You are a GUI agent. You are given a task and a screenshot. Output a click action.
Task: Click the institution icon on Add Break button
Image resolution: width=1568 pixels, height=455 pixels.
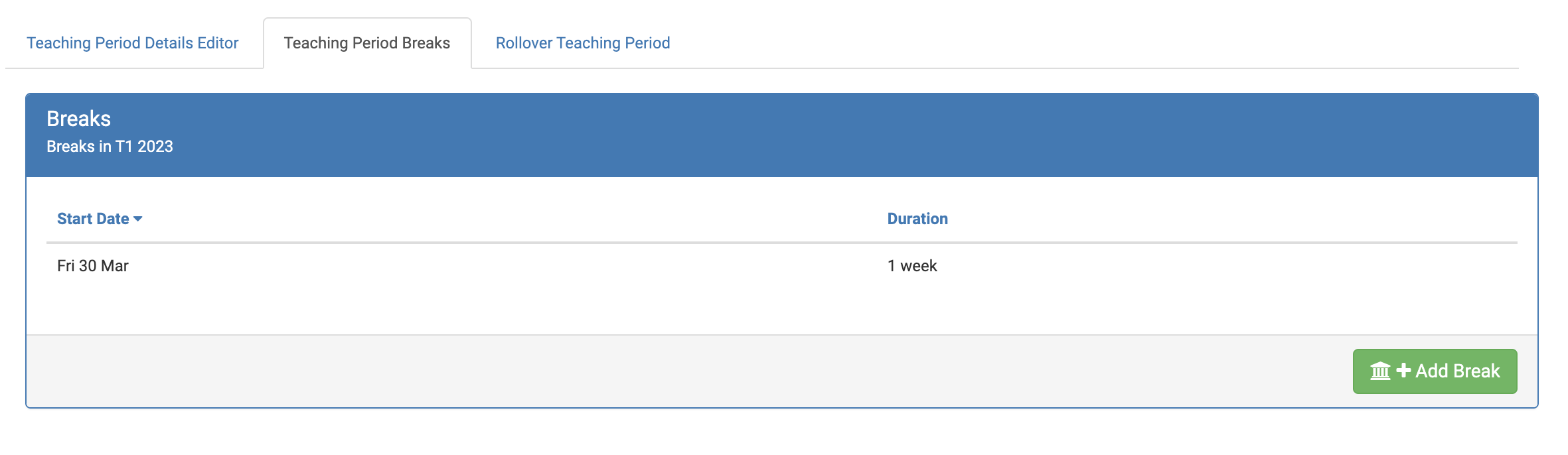pyautogui.click(x=1380, y=371)
